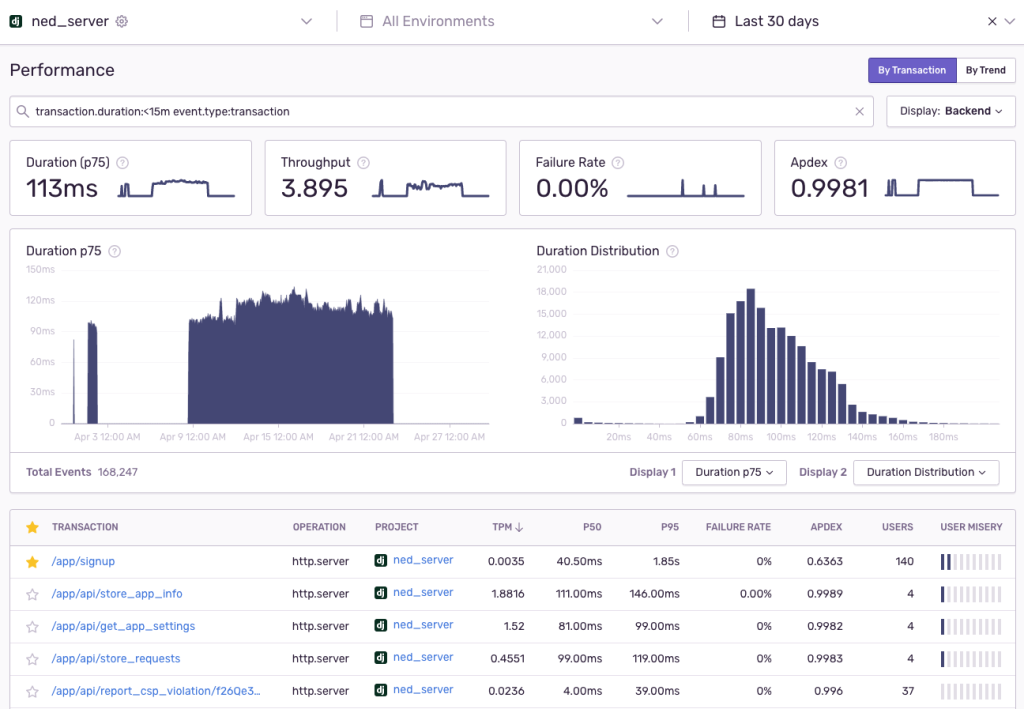Click the help icon beside Duration (p75) card
The height and width of the screenshot is (709, 1024).
(x=123, y=163)
